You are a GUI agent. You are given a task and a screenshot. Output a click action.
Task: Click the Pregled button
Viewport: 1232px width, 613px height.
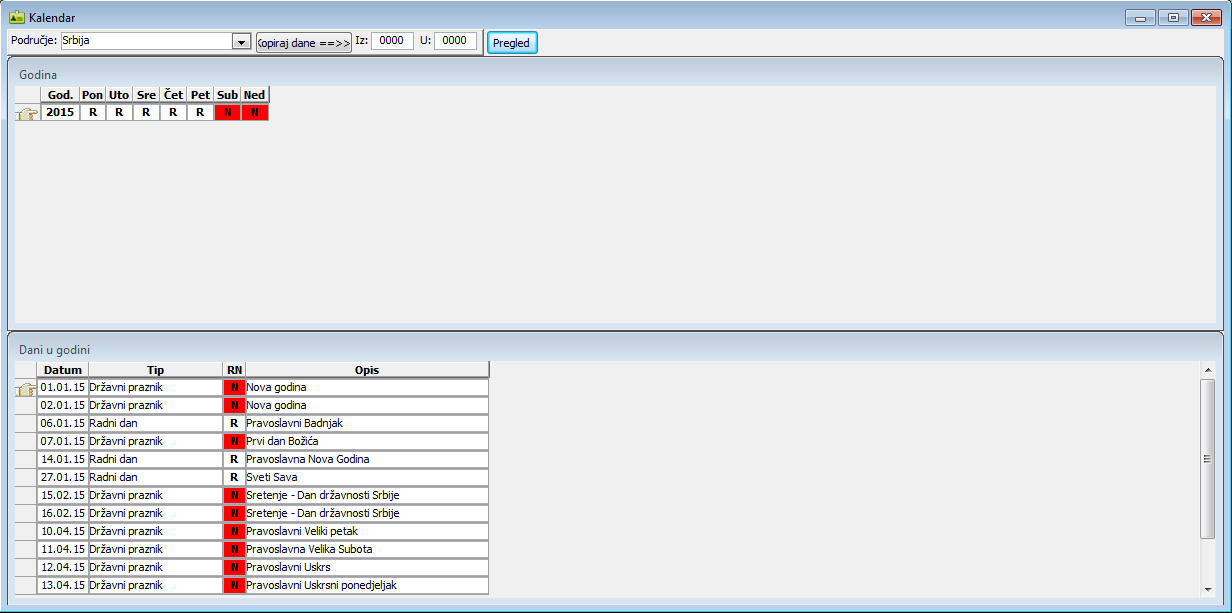point(511,43)
